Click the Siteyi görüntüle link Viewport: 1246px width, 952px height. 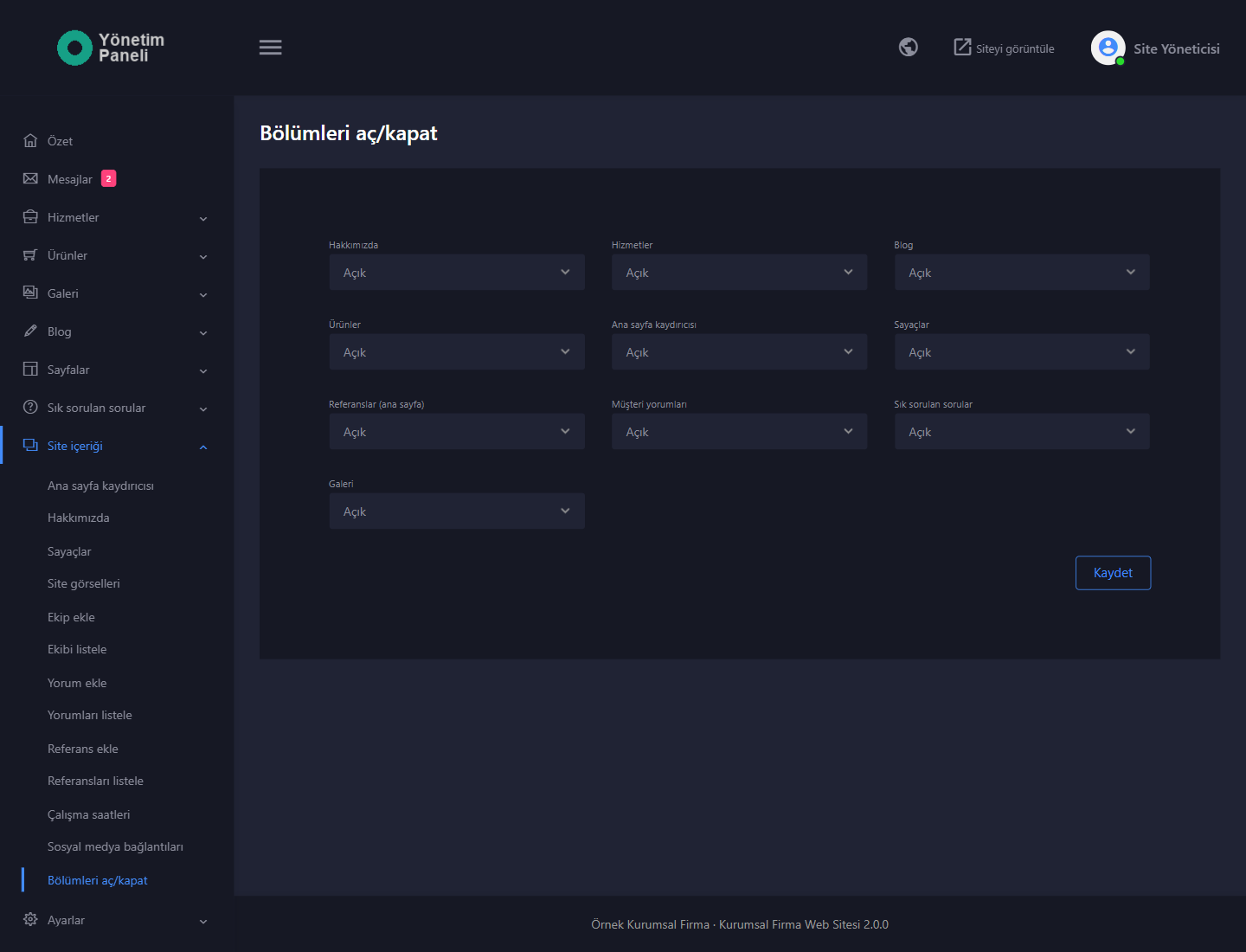pos(1004,48)
